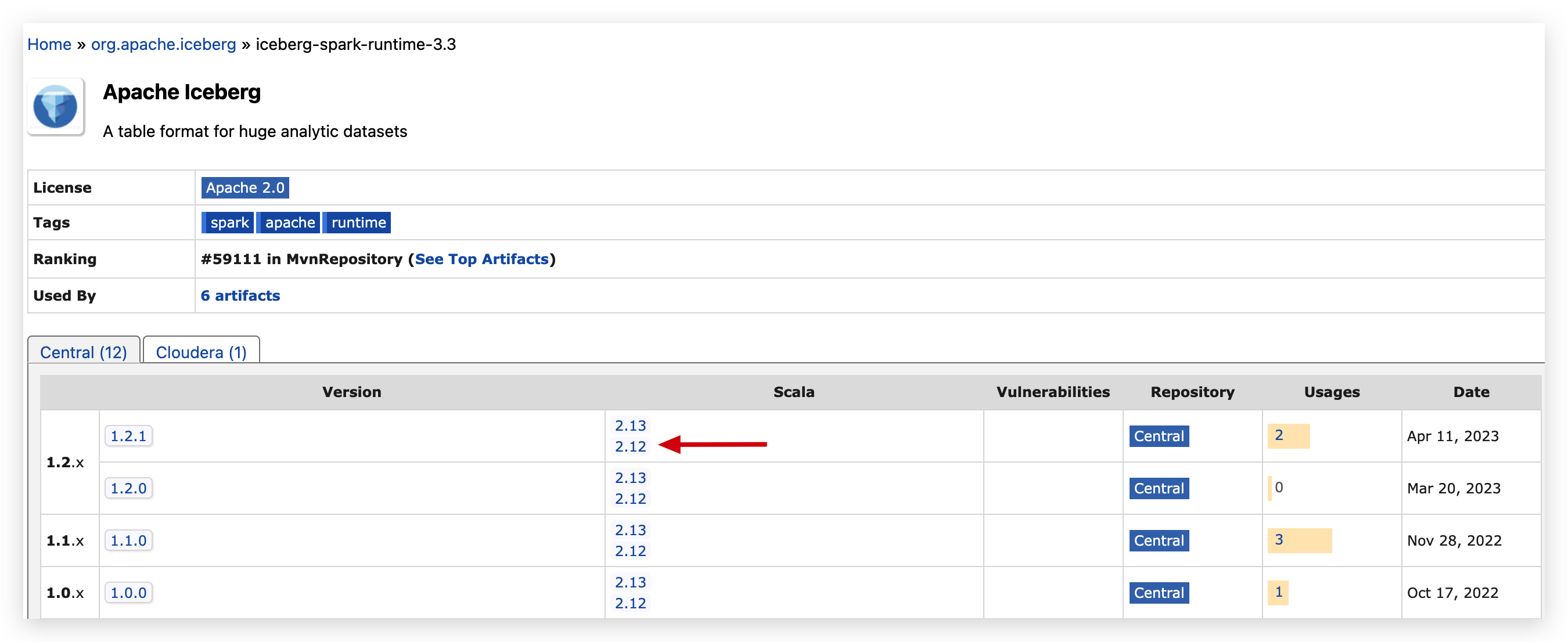1568x642 pixels.
Task: Click the Apache Iceberg logo image
Action: click(55, 107)
